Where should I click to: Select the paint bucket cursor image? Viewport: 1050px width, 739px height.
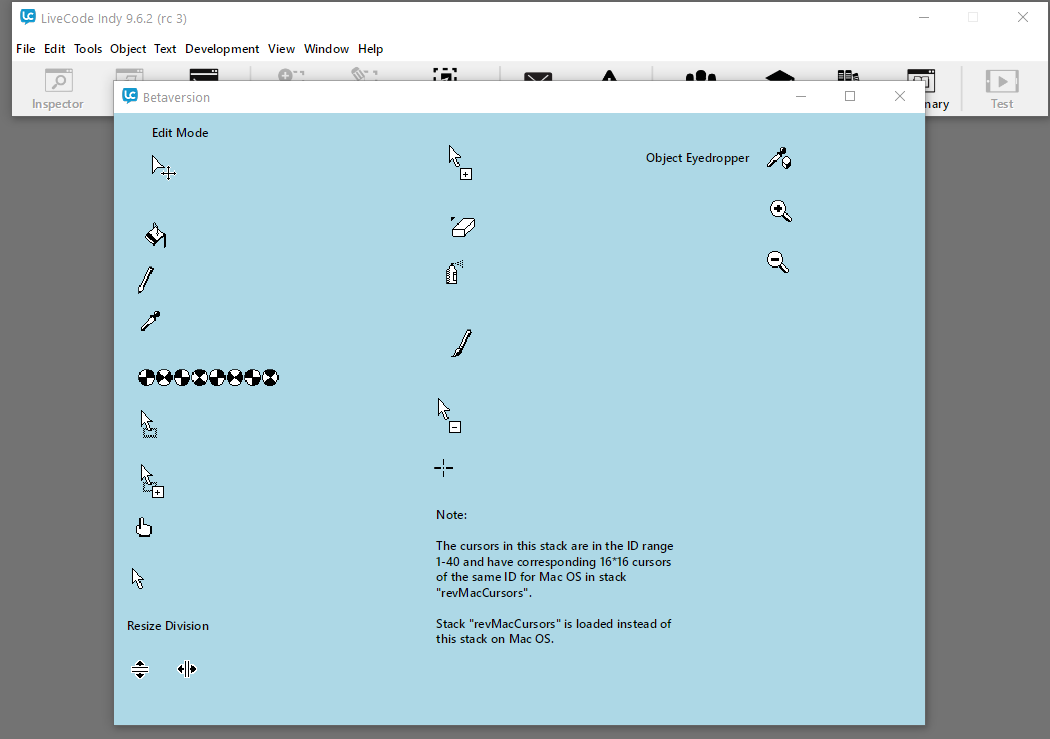(155, 235)
